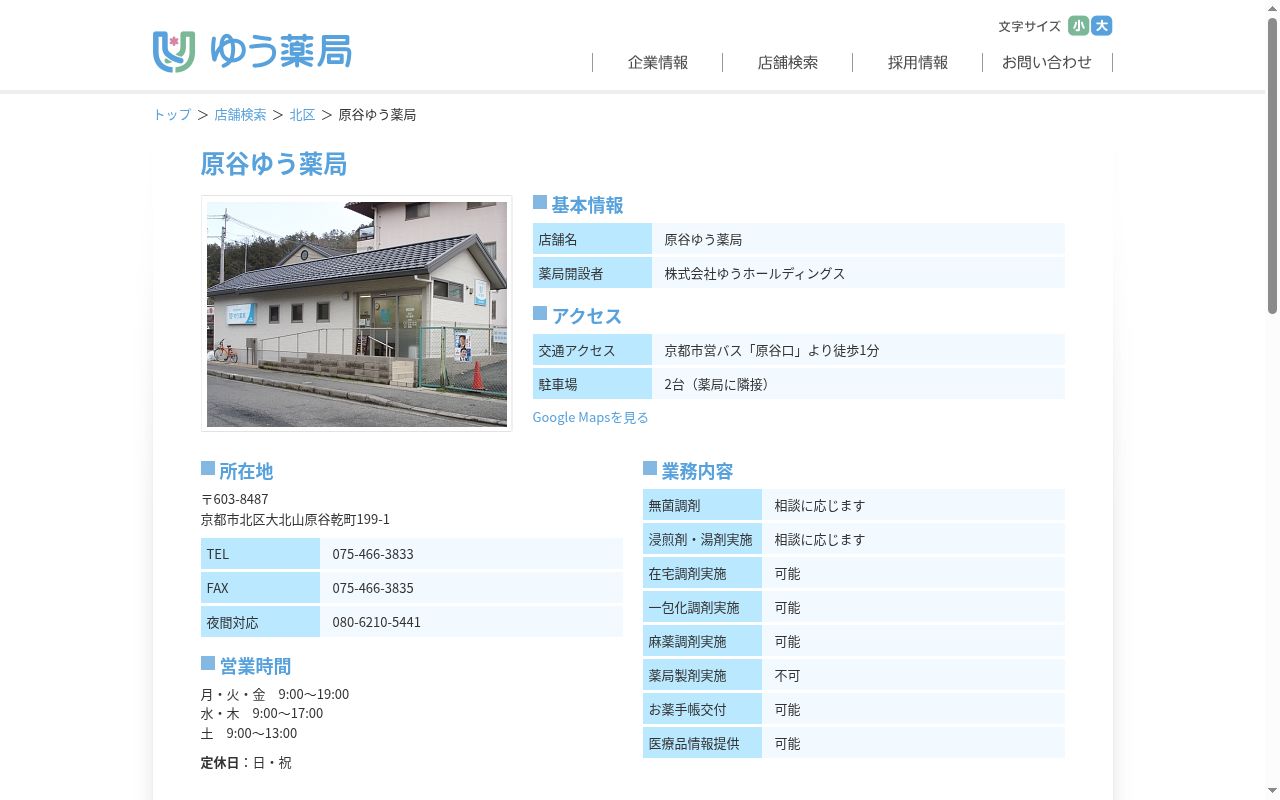
Task: Click the 2台（薬局に隣接） parking cell
Action: [x=859, y=384]
